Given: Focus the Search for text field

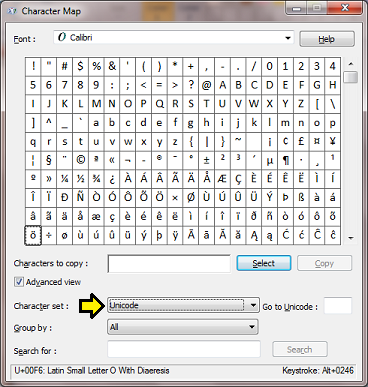Looking at the screenshot, I should (x=184, y=349).
